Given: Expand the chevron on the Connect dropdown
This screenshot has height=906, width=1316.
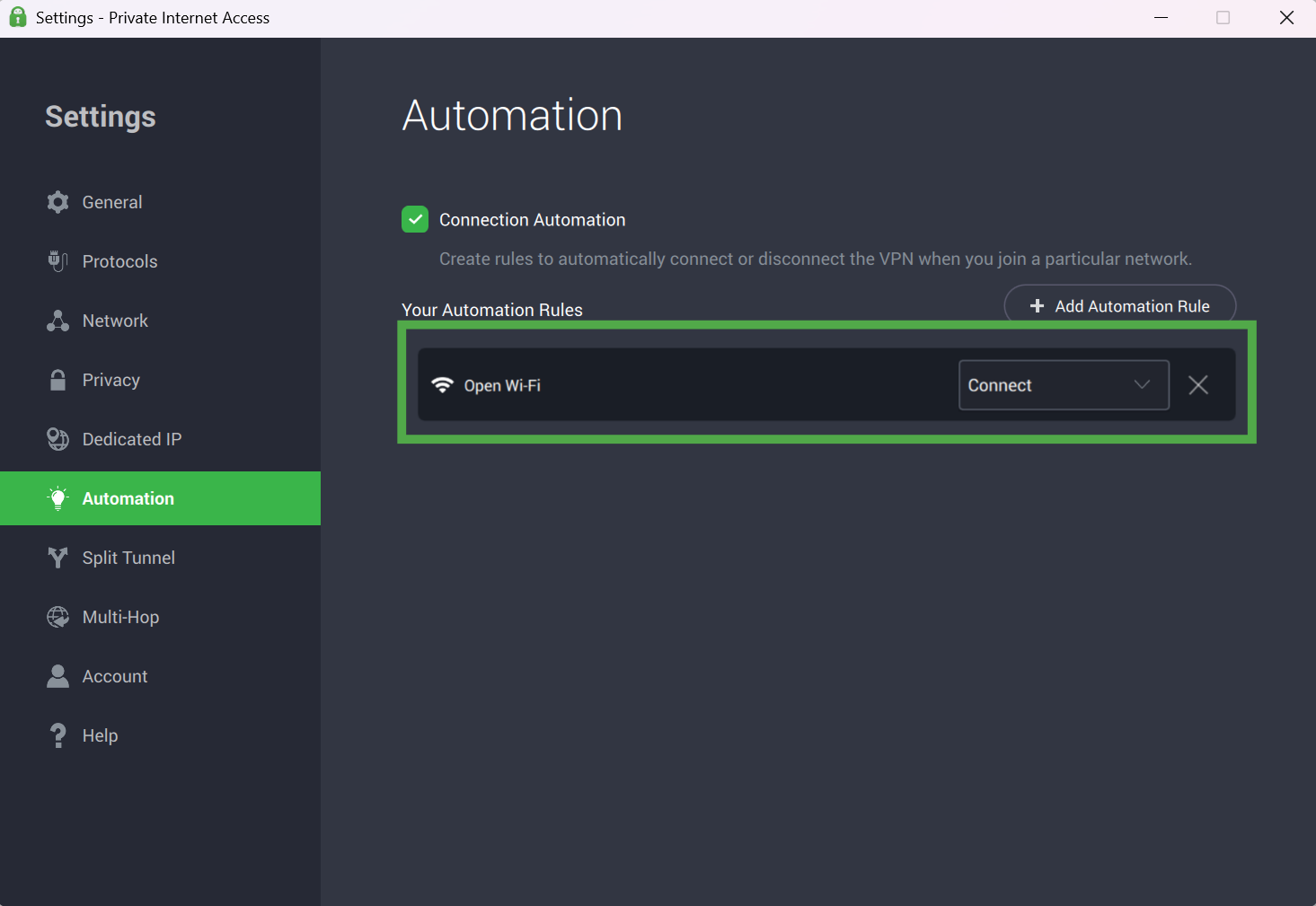Looking at the screenshot, I should (x=1142, y=384).
